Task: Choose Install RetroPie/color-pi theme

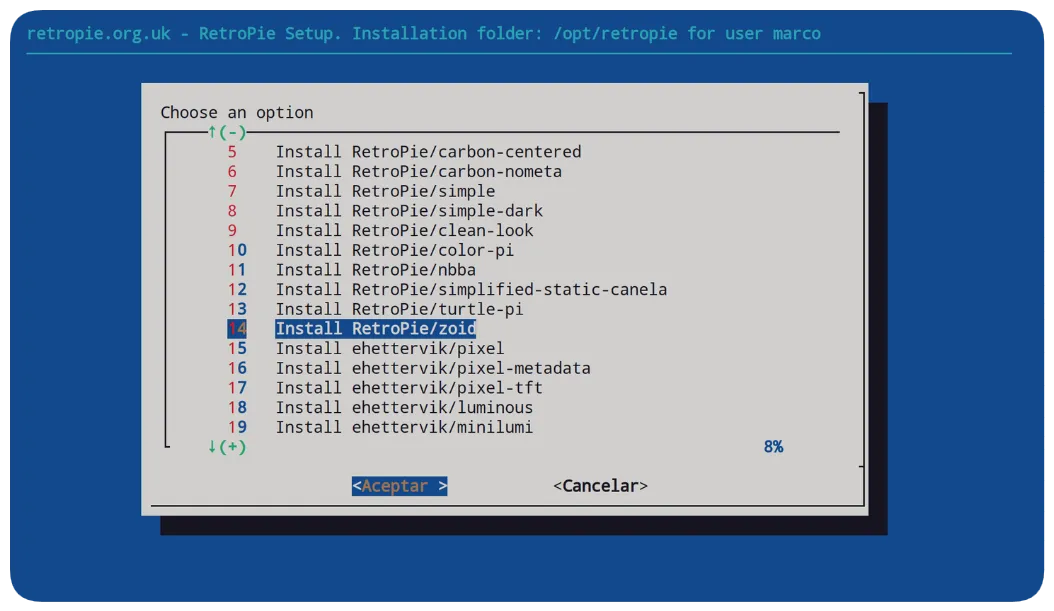Action: pos(394,250)
